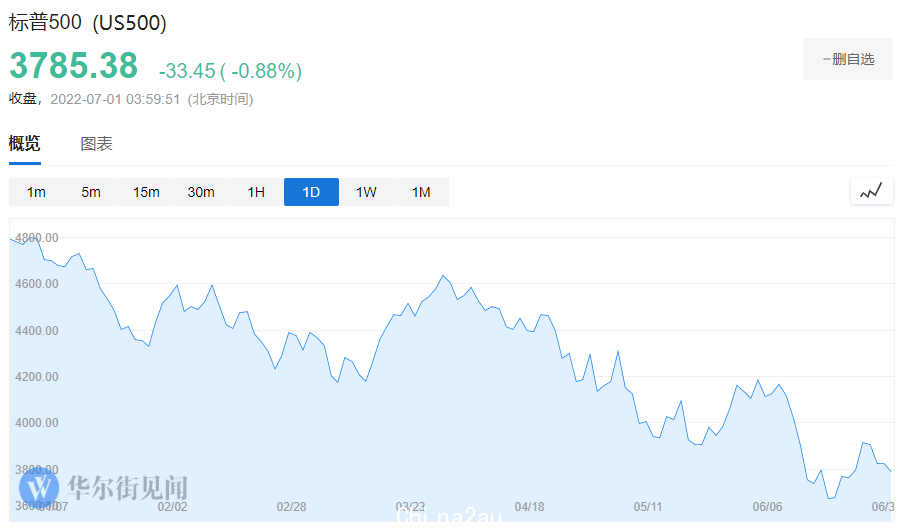Click the 02/28 date label
899x529 pixels.
[x=291, y=507]
